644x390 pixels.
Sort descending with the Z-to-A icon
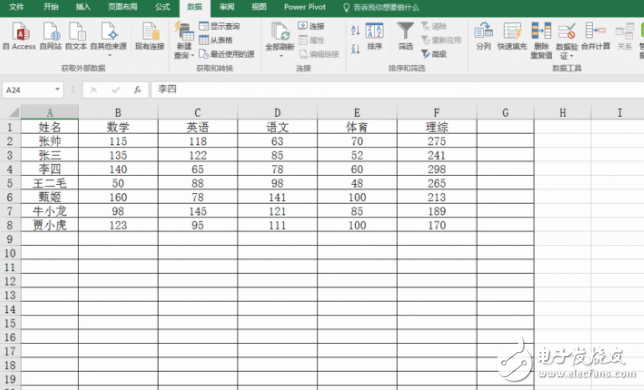point(355,49)
